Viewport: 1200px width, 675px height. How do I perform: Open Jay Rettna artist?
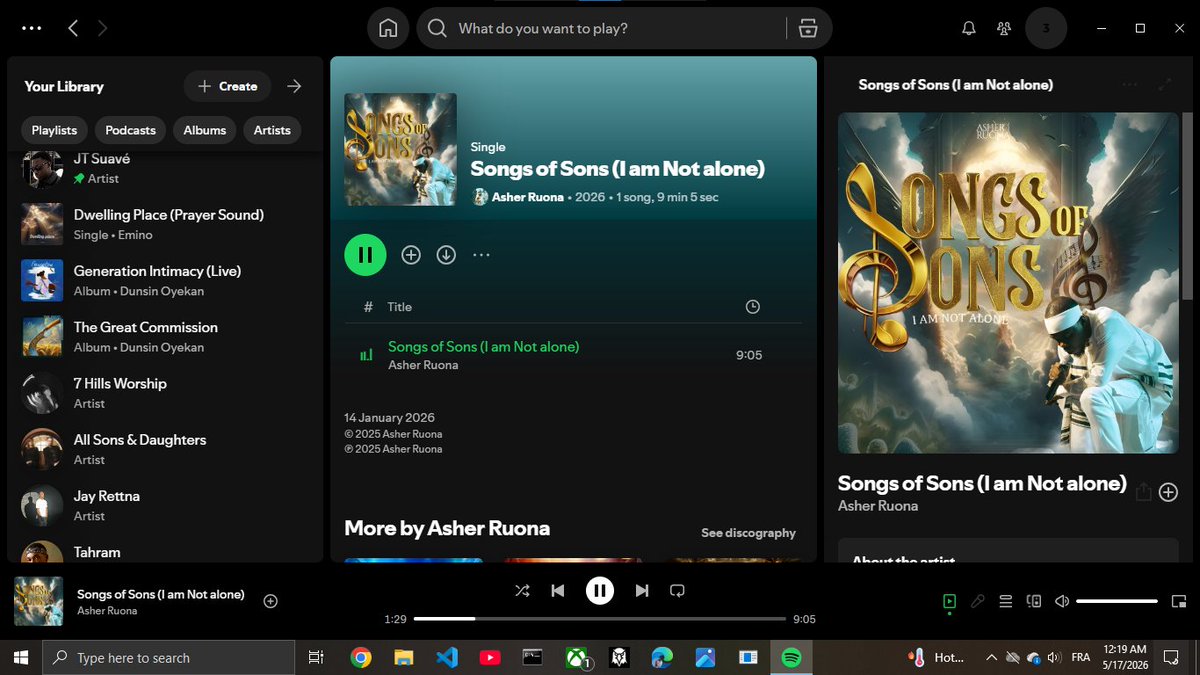pyautogui.click(x=166, y=505)
